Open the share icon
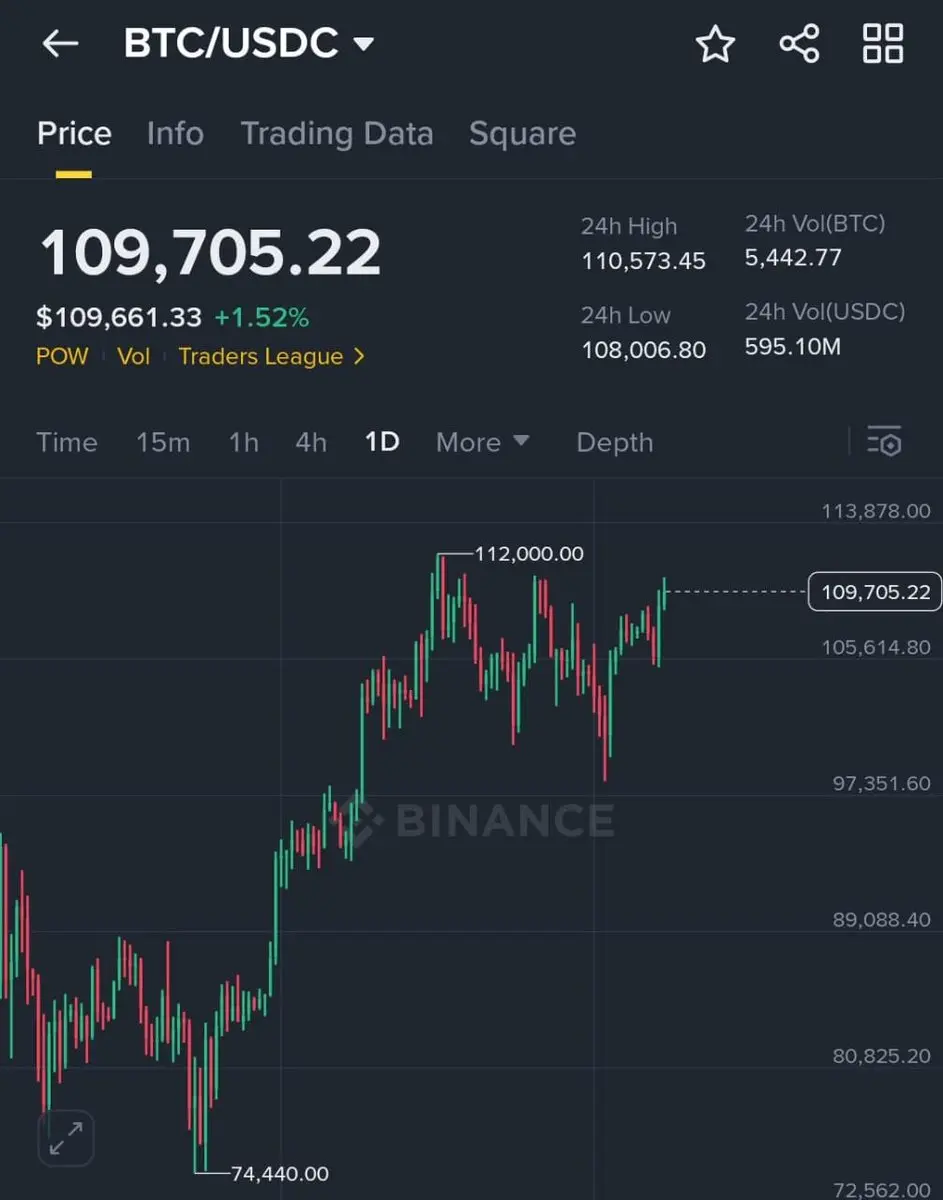 click(799, 44)
